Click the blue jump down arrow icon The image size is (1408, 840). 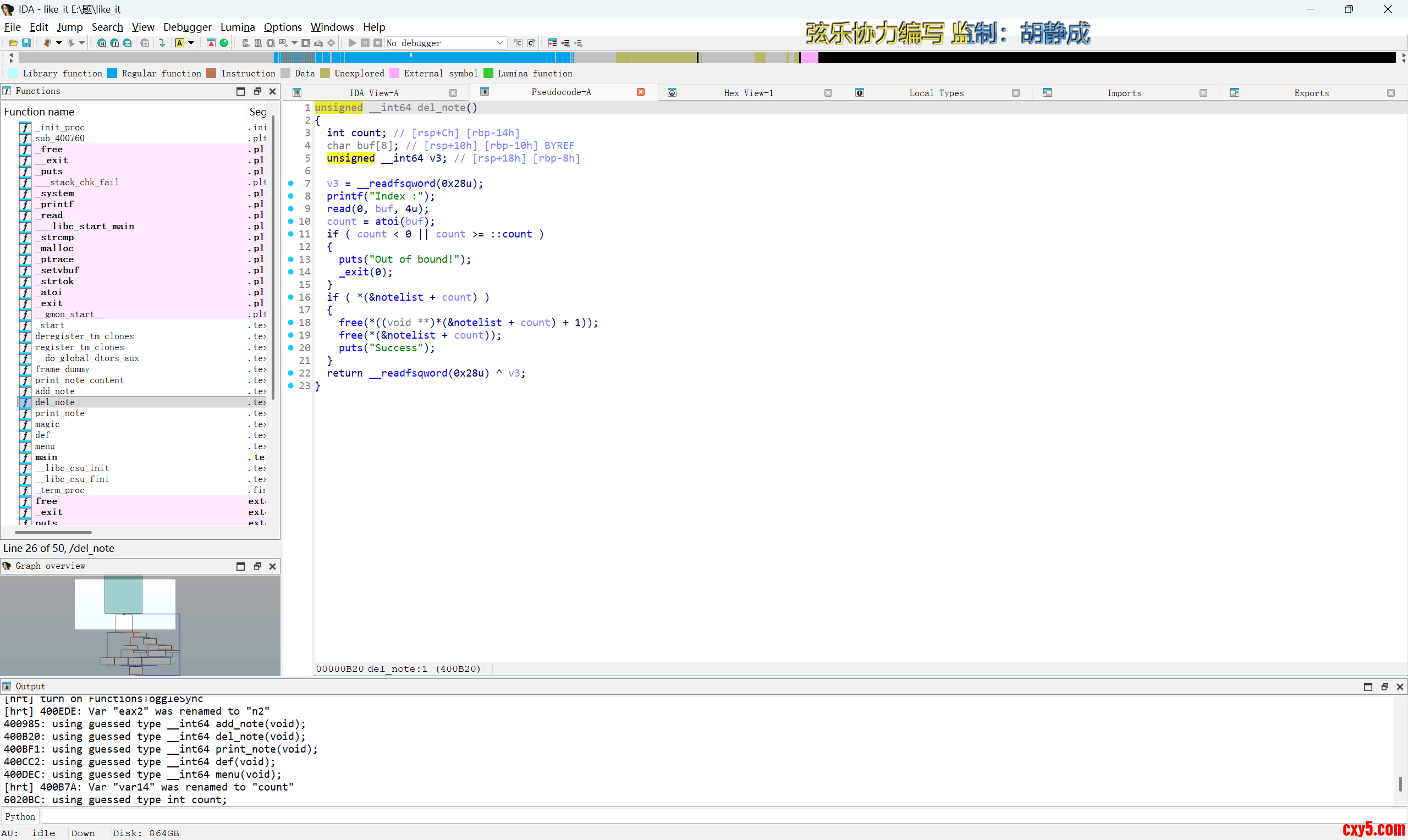click(x=162, y=43)
